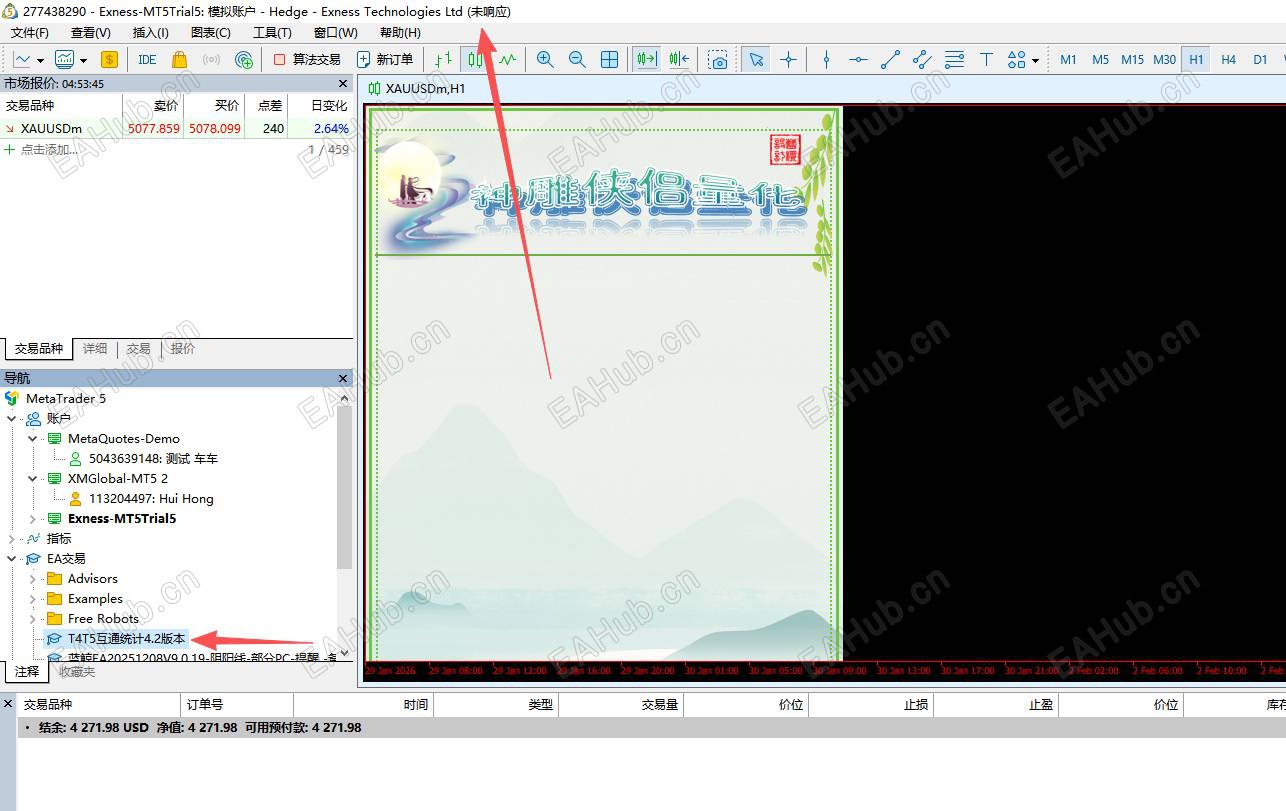The image size is (1286, 811).
Task: Open the IDE MetaEditor
Action: click(147, 59)
